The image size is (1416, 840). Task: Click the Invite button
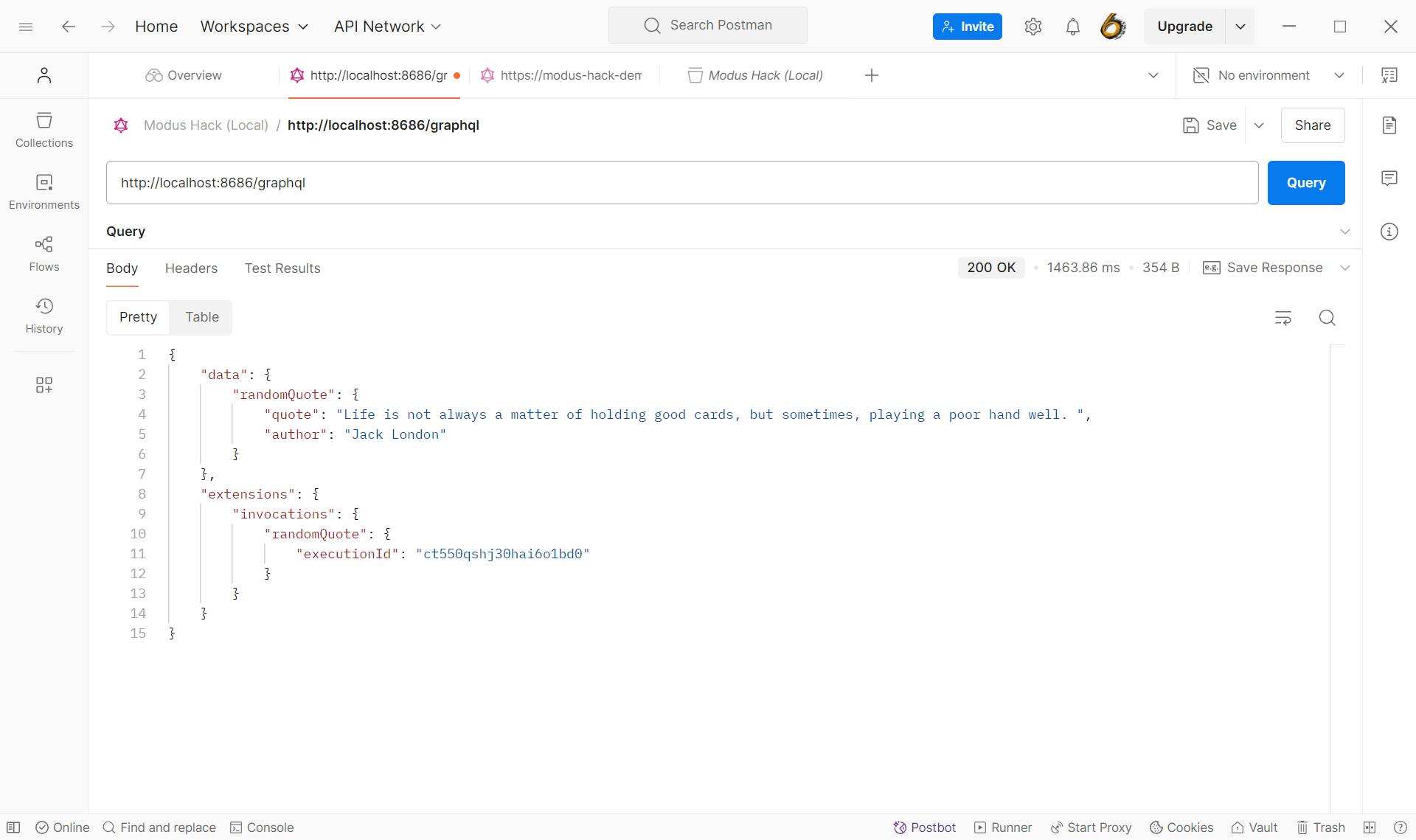pyautogui.click(x=967, y=27)
